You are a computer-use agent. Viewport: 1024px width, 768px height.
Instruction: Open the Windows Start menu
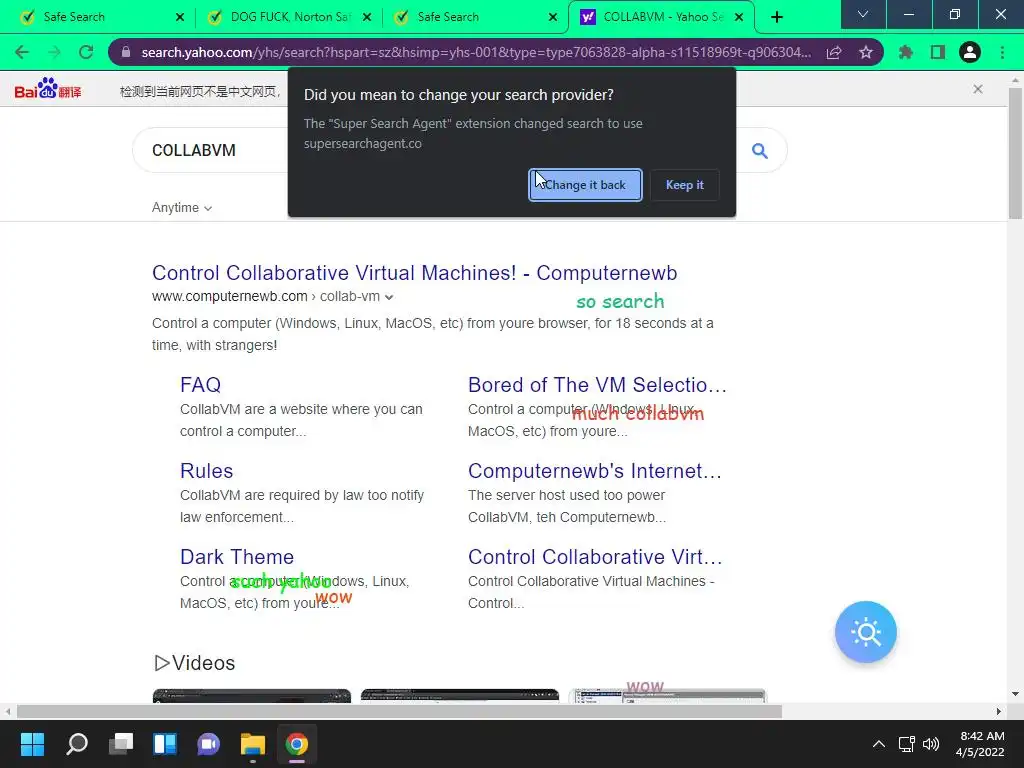[32, 744]
